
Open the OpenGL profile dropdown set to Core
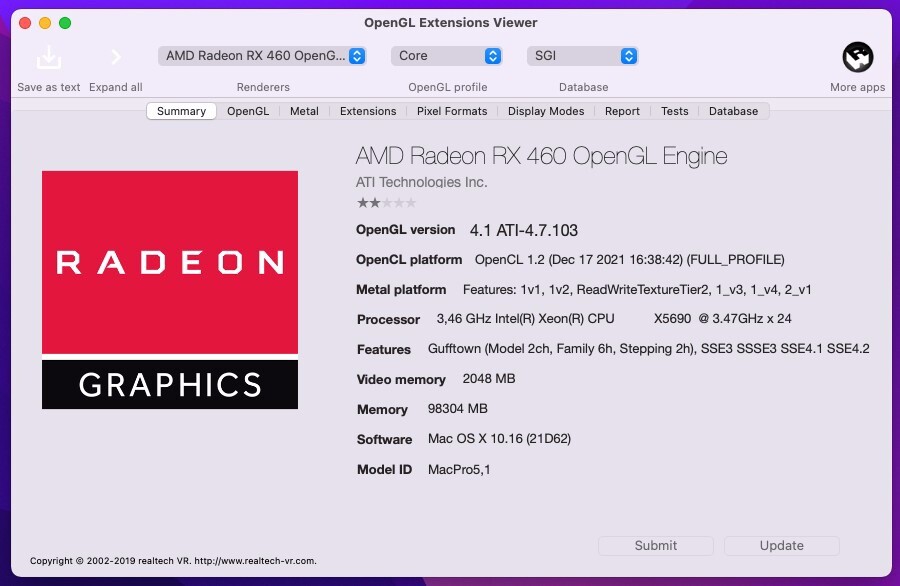(x=447, y=56)
